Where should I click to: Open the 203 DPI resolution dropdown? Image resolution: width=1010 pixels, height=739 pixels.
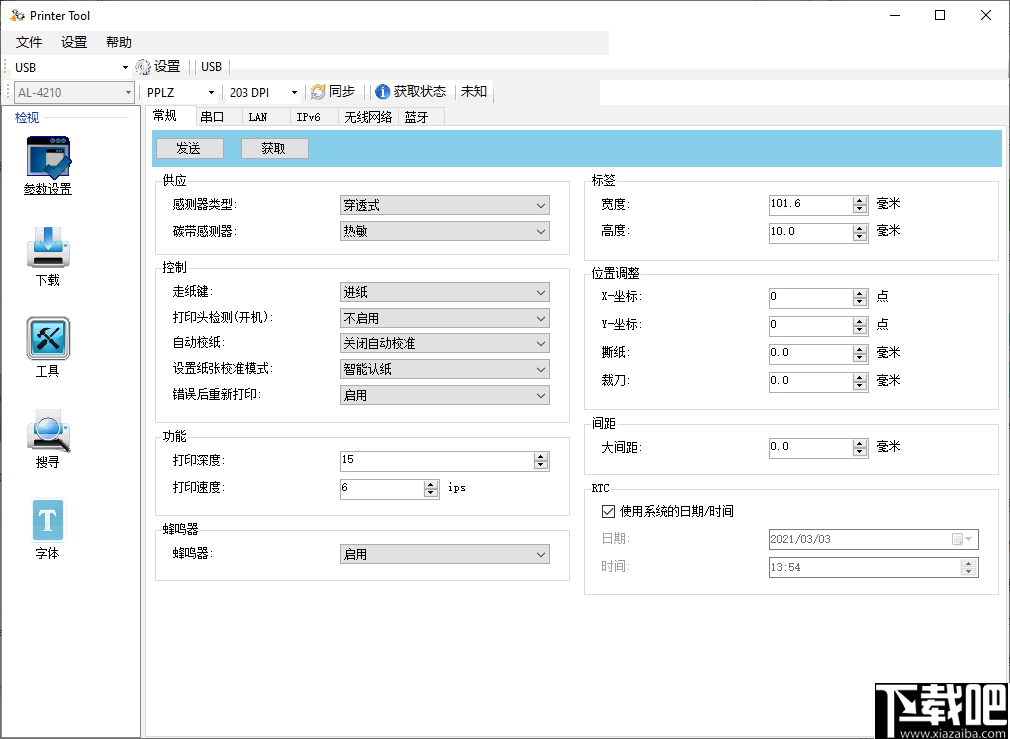pyautogui.click(x=293, y=91)
